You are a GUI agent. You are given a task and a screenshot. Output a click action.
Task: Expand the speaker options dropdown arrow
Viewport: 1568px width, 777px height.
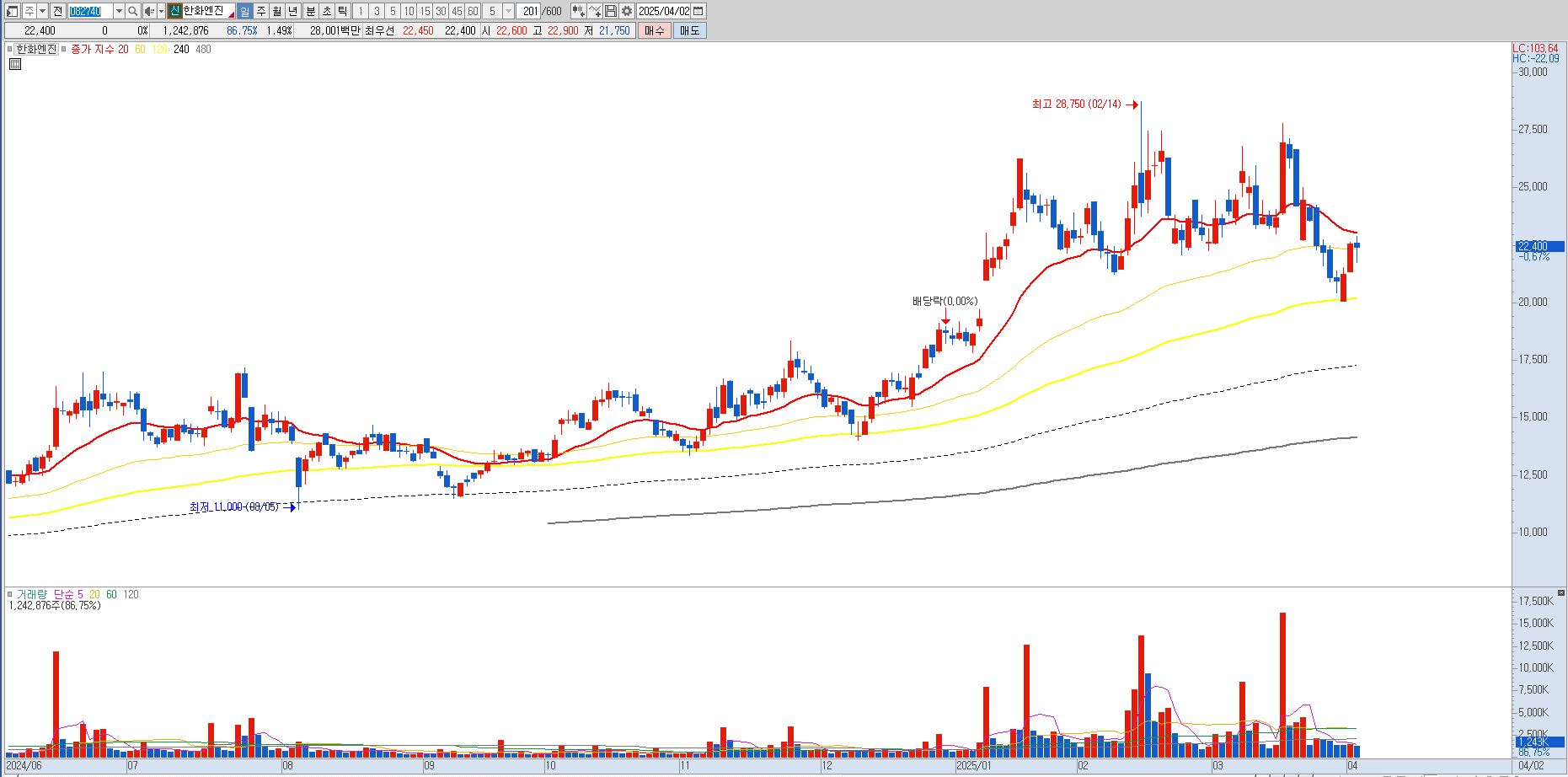(x=161, y=11)
